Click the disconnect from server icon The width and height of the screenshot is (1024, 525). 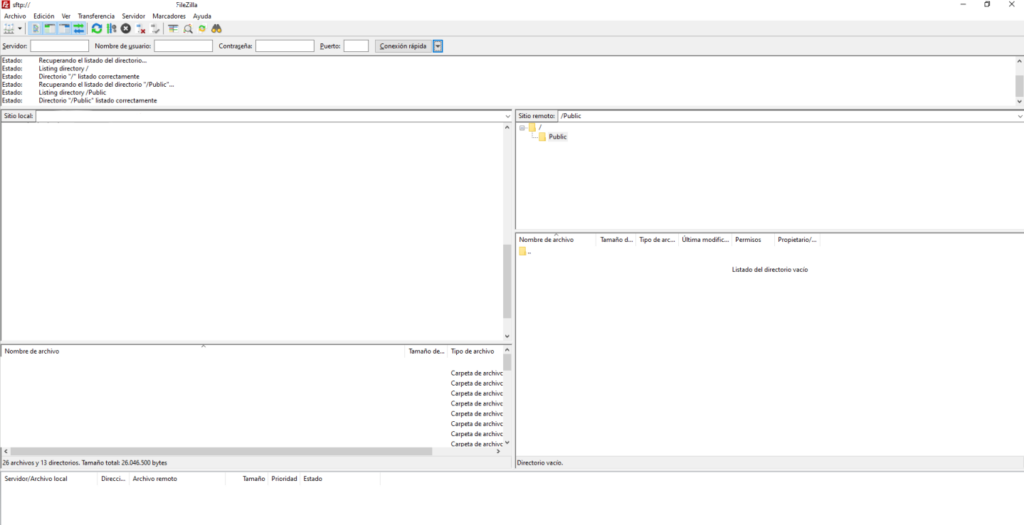pyautogui.click(x=141, y=29)
